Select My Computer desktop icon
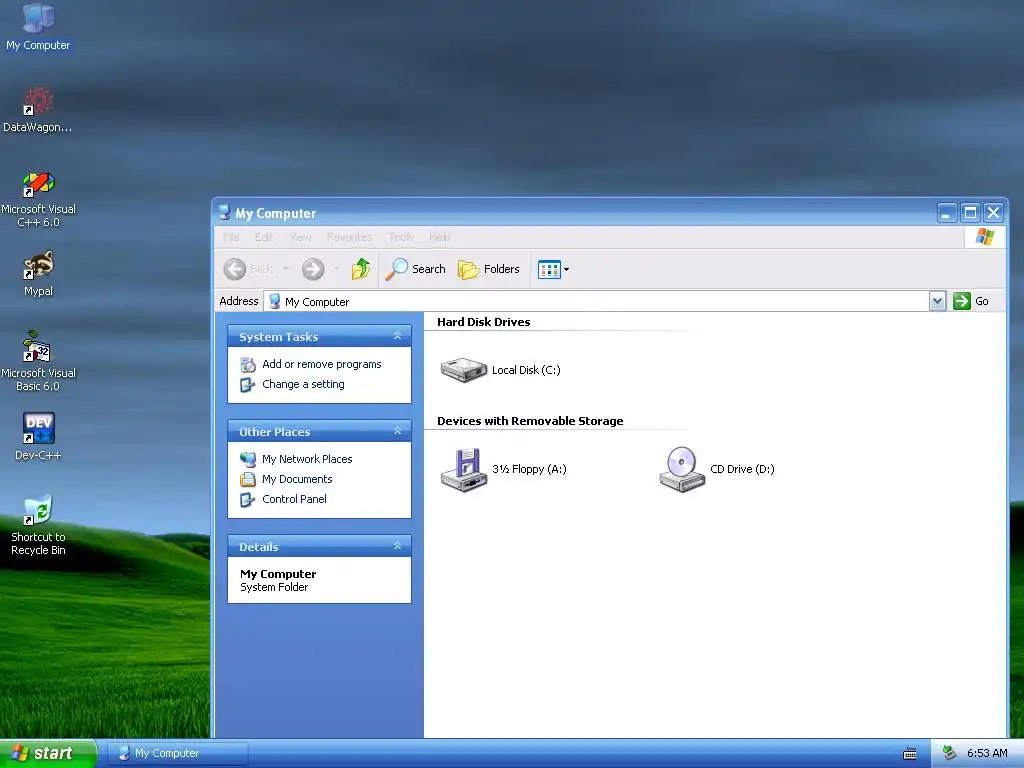Screen dimensions: 1024x768 pyautogui.click(x=38, y=27)
